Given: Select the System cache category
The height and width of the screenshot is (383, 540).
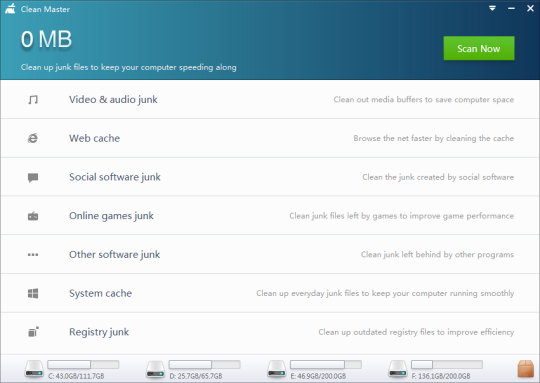Looking at the screenshot, I should [x=270, y=293].
